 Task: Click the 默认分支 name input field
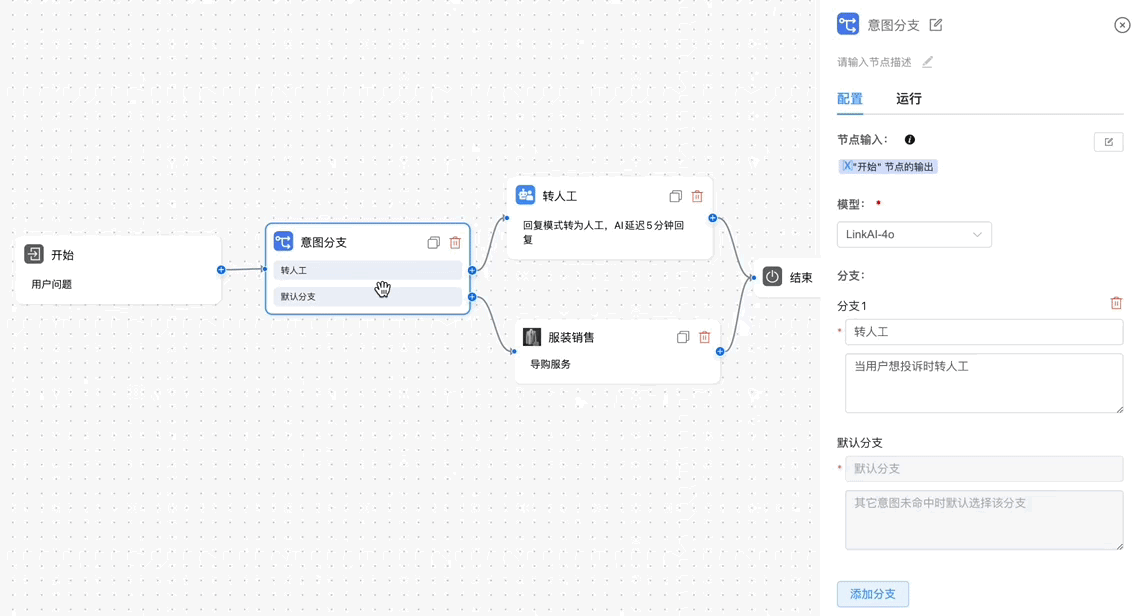(984, 468)
